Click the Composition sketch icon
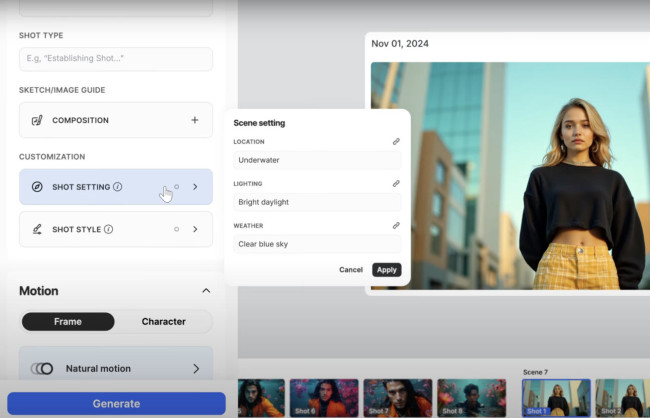This screenshot has height=418, width=650. [37, 121]
